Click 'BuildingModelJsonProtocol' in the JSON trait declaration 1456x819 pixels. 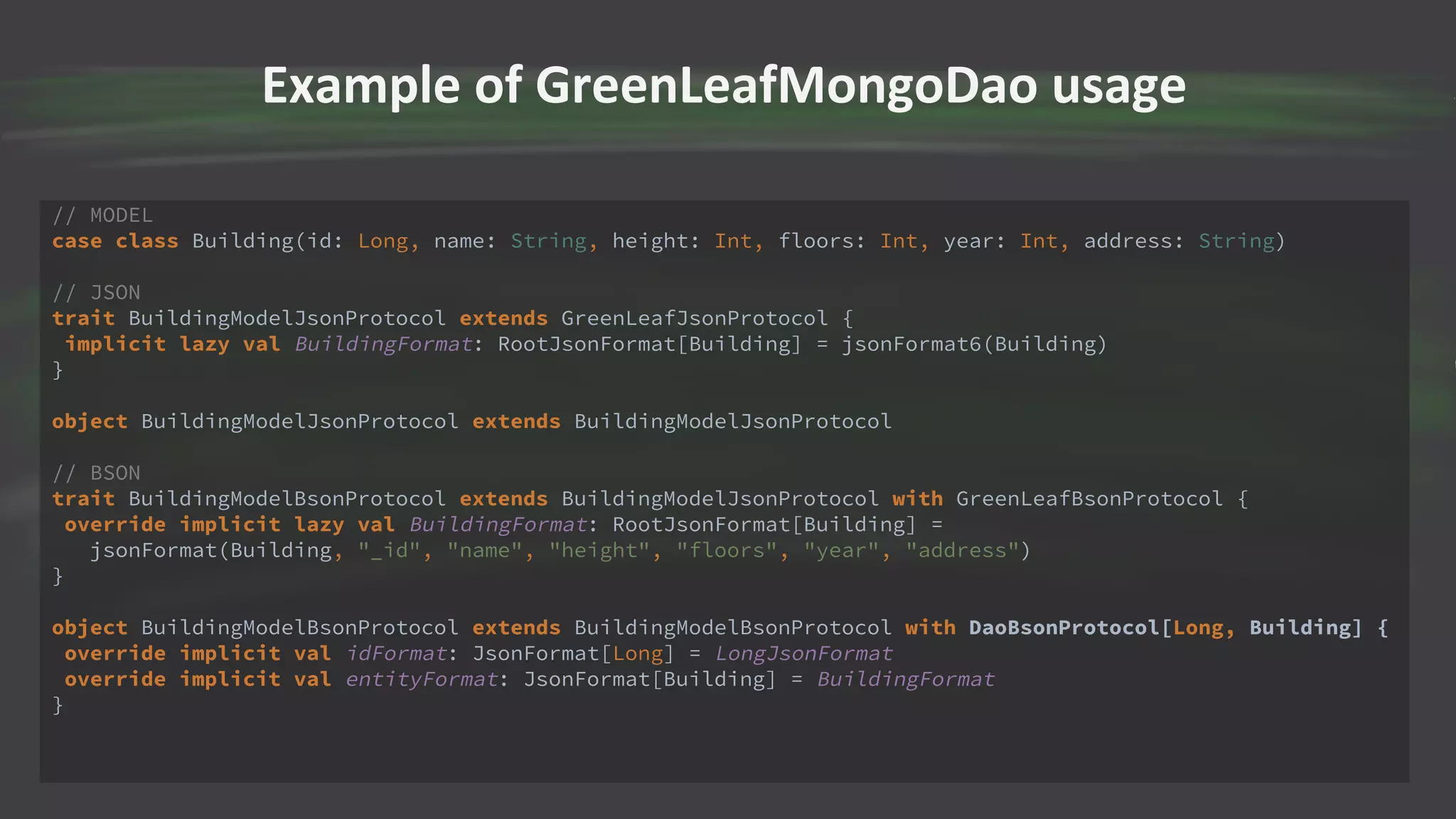[287, 318]
